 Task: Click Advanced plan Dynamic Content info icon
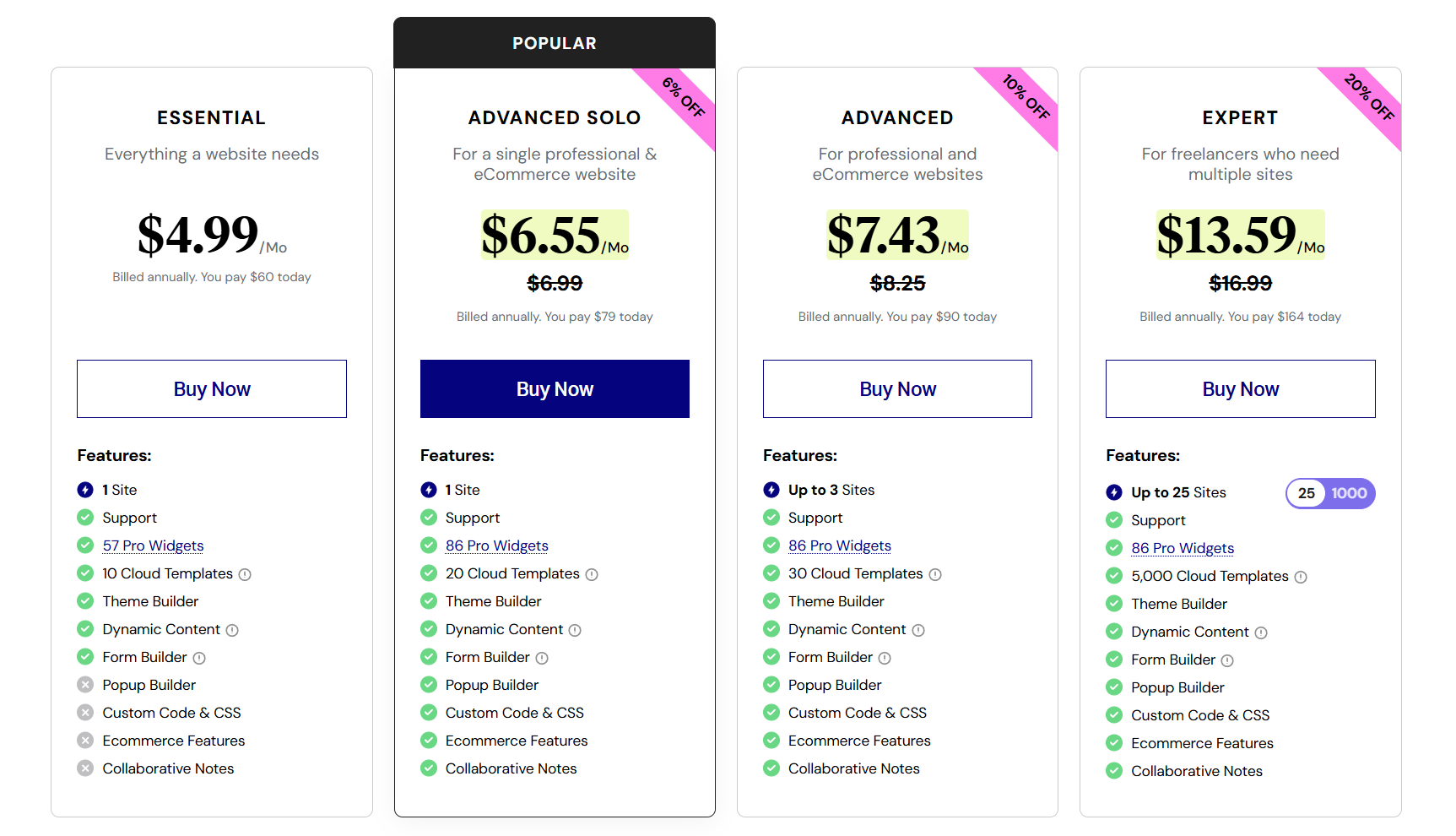[x=918, y=630]
